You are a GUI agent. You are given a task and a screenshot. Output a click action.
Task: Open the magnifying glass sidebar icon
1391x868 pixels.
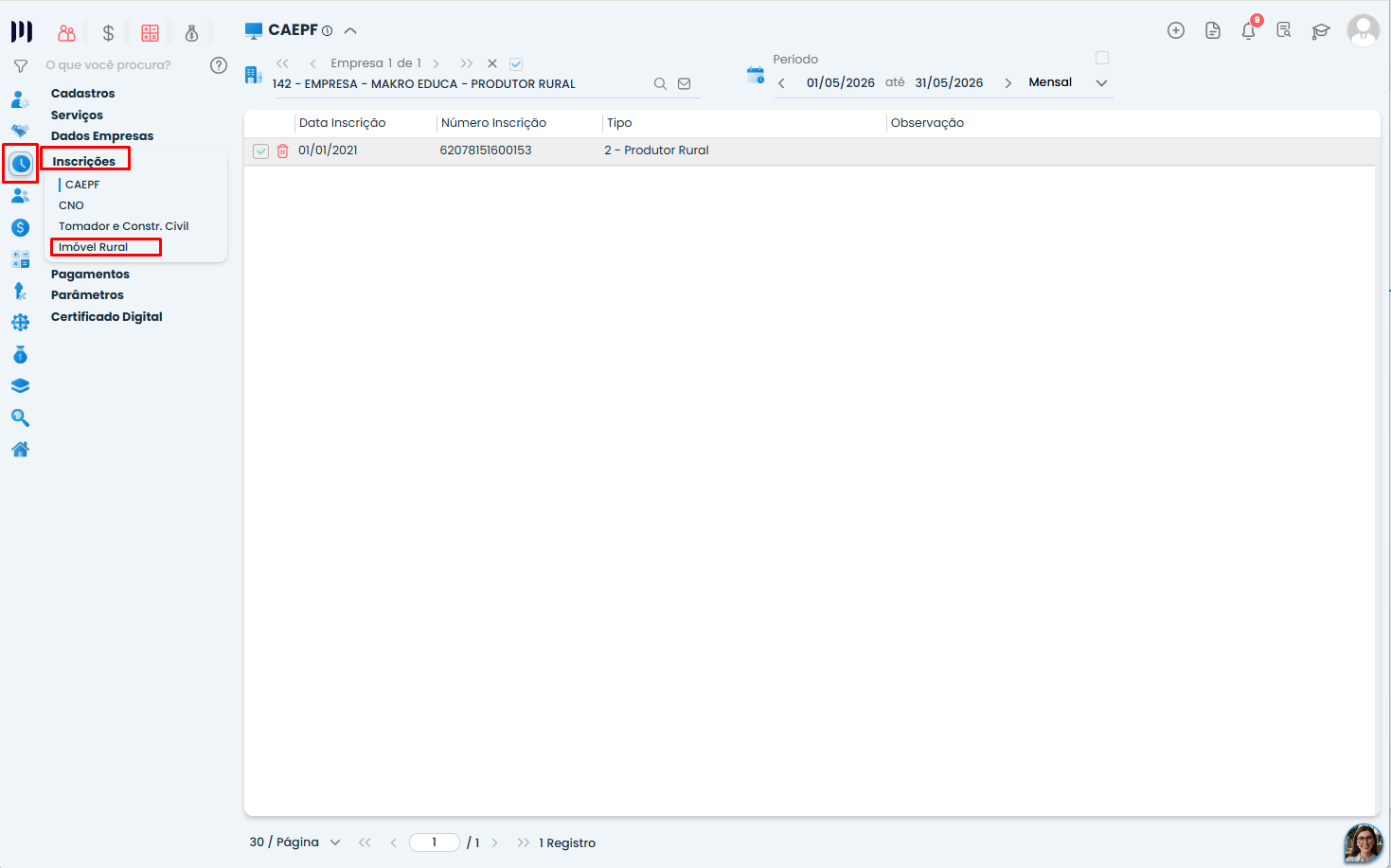(x=20, y=417)
